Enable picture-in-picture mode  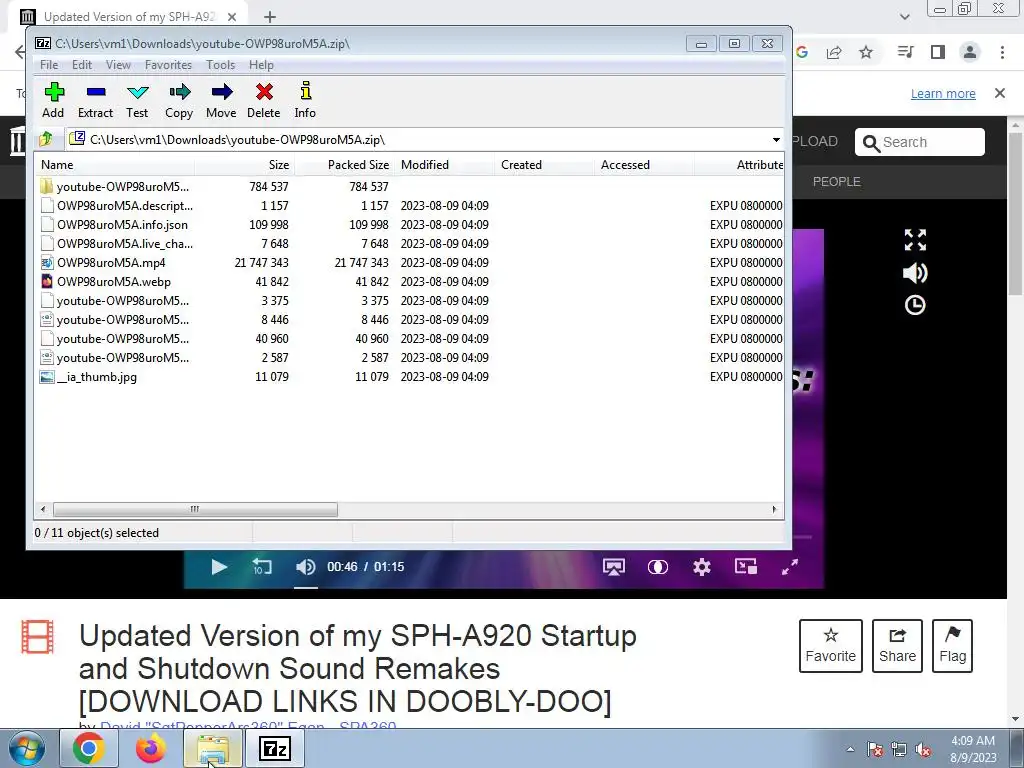coord(746,566)
